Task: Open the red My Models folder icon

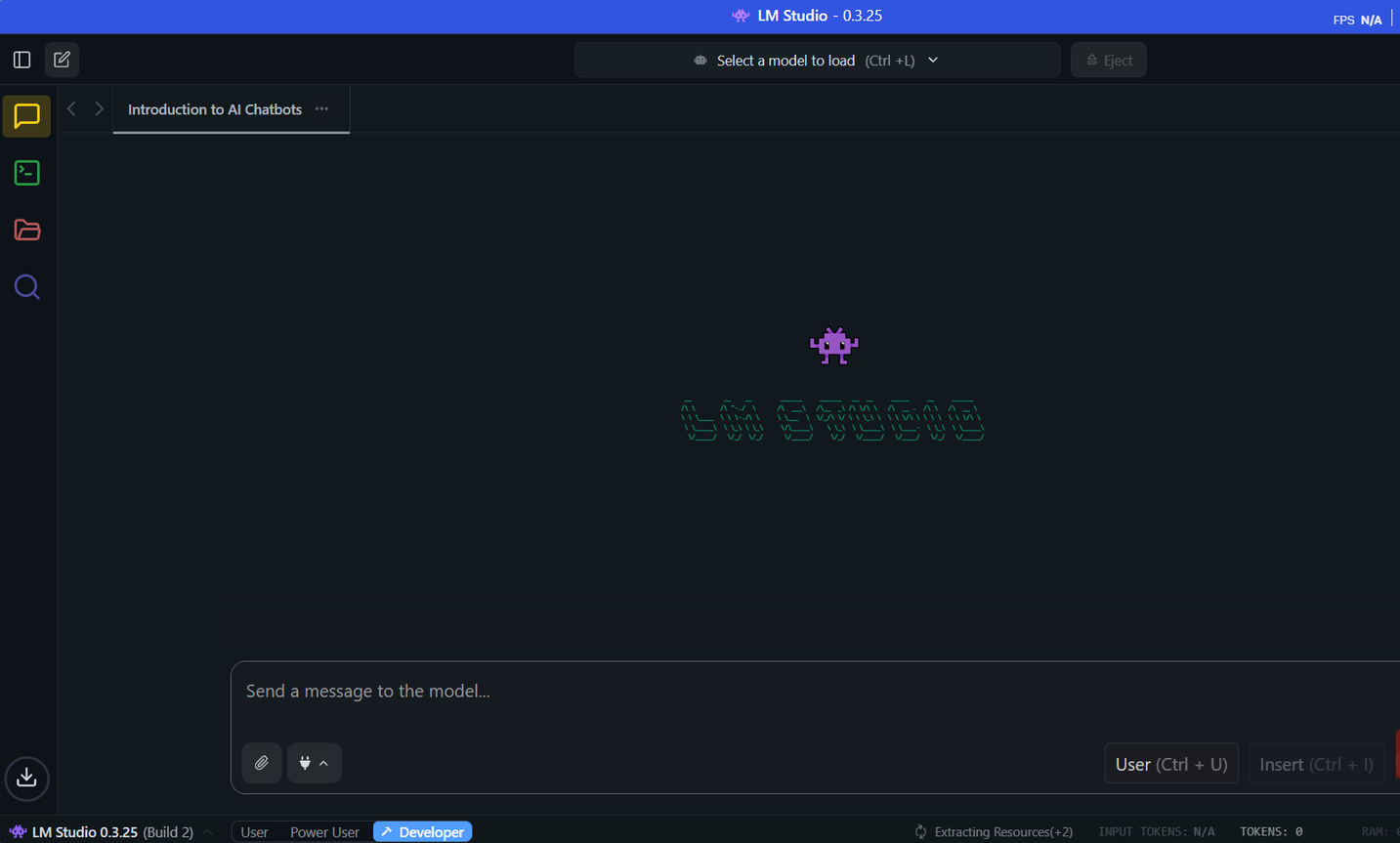Action: (x=27, y=231)
